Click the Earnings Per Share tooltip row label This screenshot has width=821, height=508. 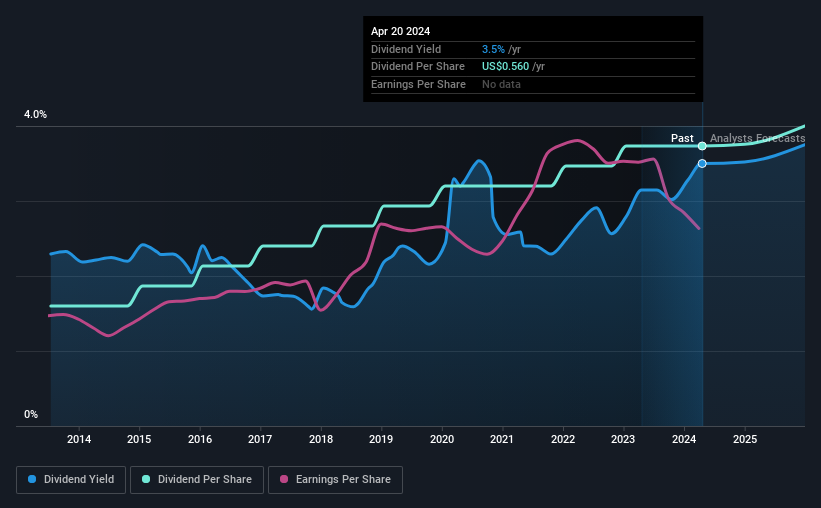[x=418, y=84]
